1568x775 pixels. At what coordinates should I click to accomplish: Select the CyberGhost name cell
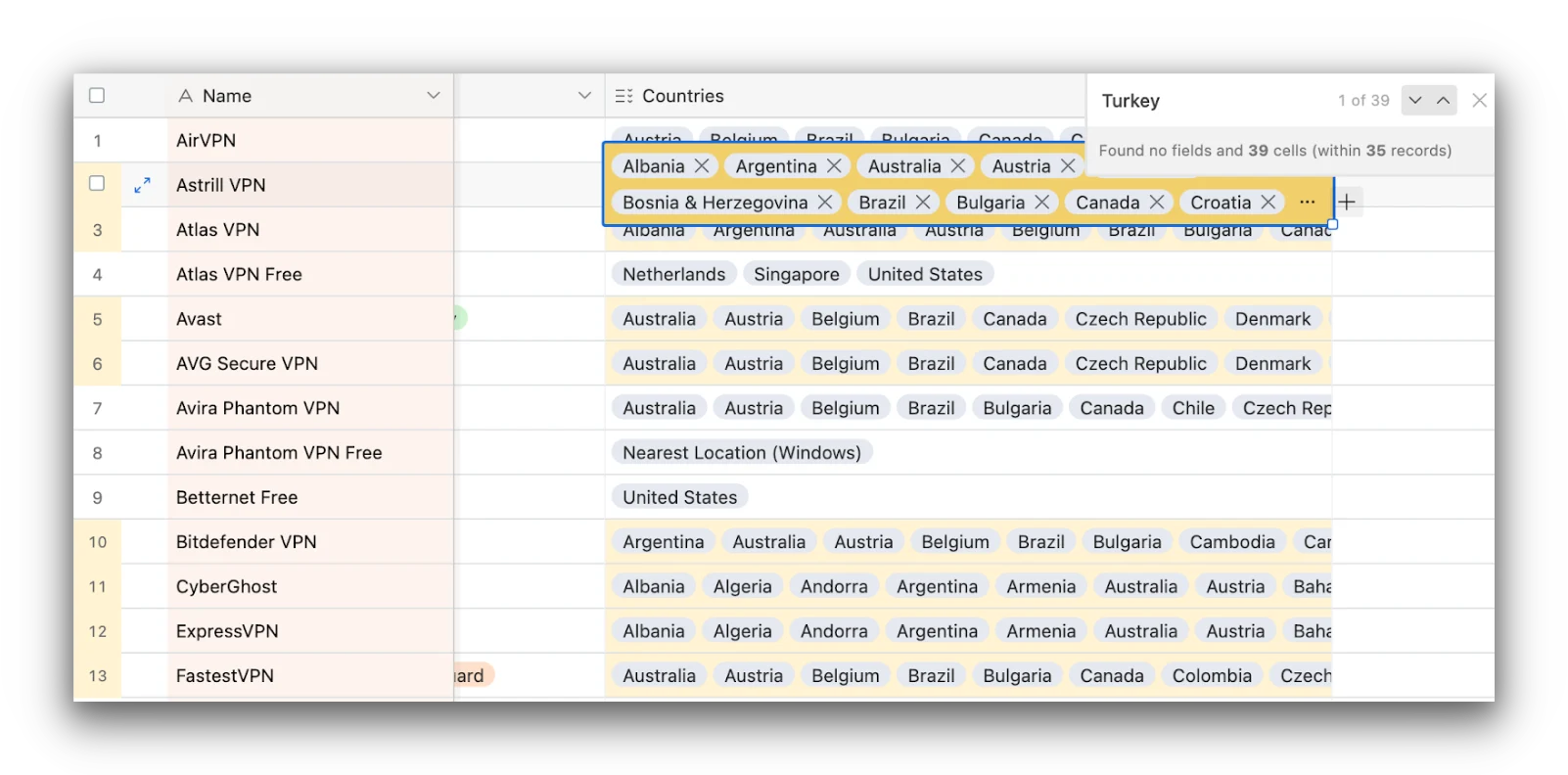(x=310, y=587)
